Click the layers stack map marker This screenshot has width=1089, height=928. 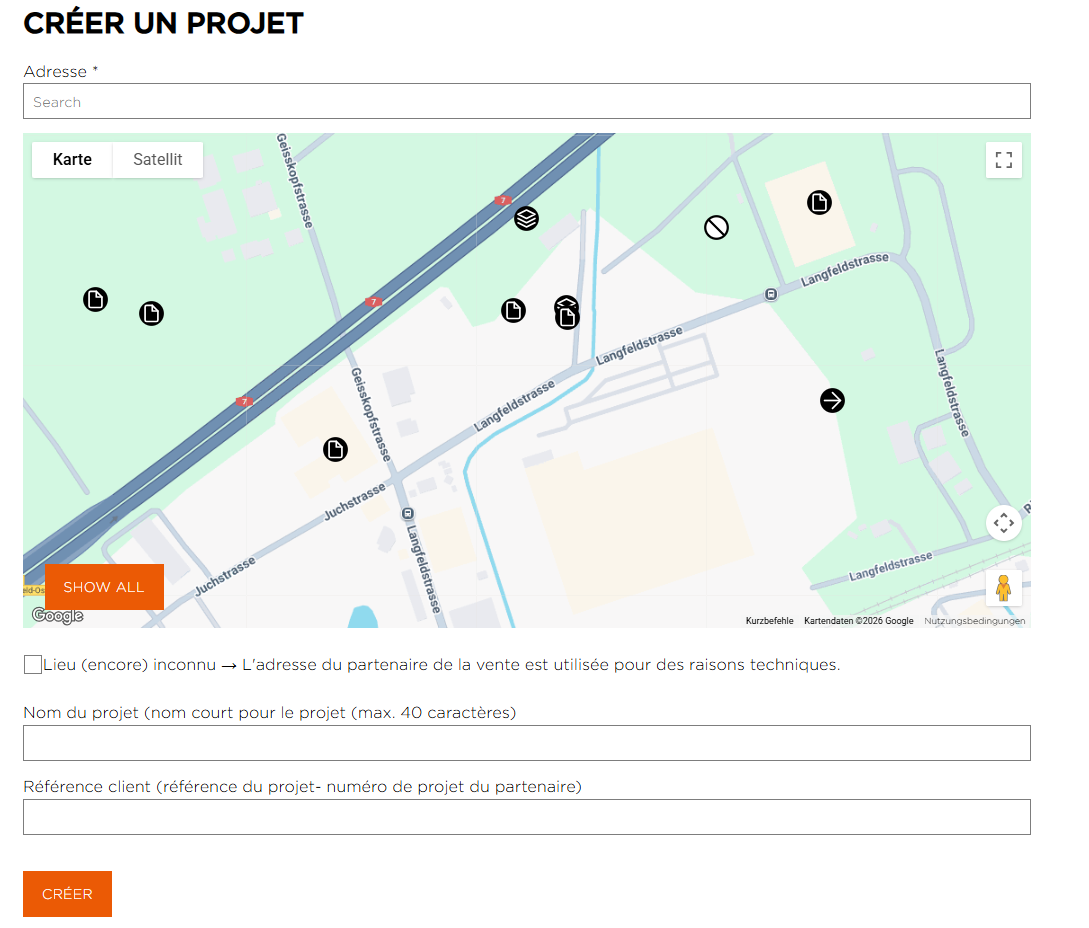pos(527,218)
